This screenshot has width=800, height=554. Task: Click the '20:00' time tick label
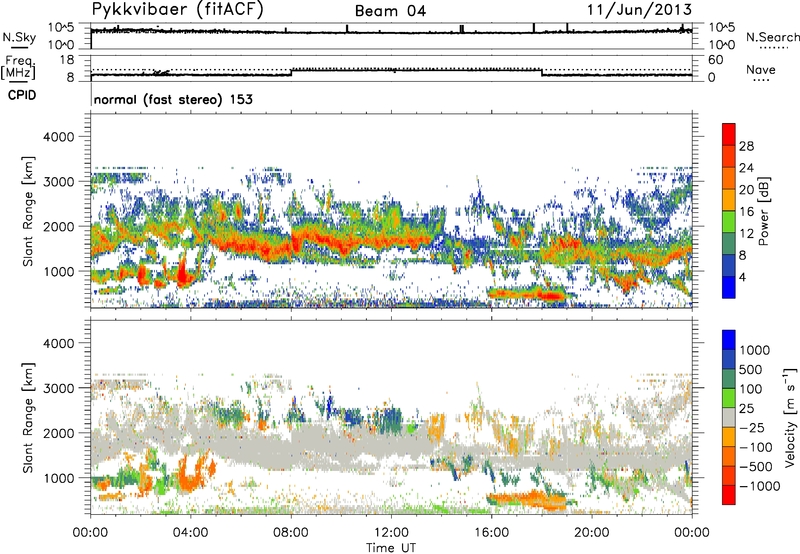[591, 533]
